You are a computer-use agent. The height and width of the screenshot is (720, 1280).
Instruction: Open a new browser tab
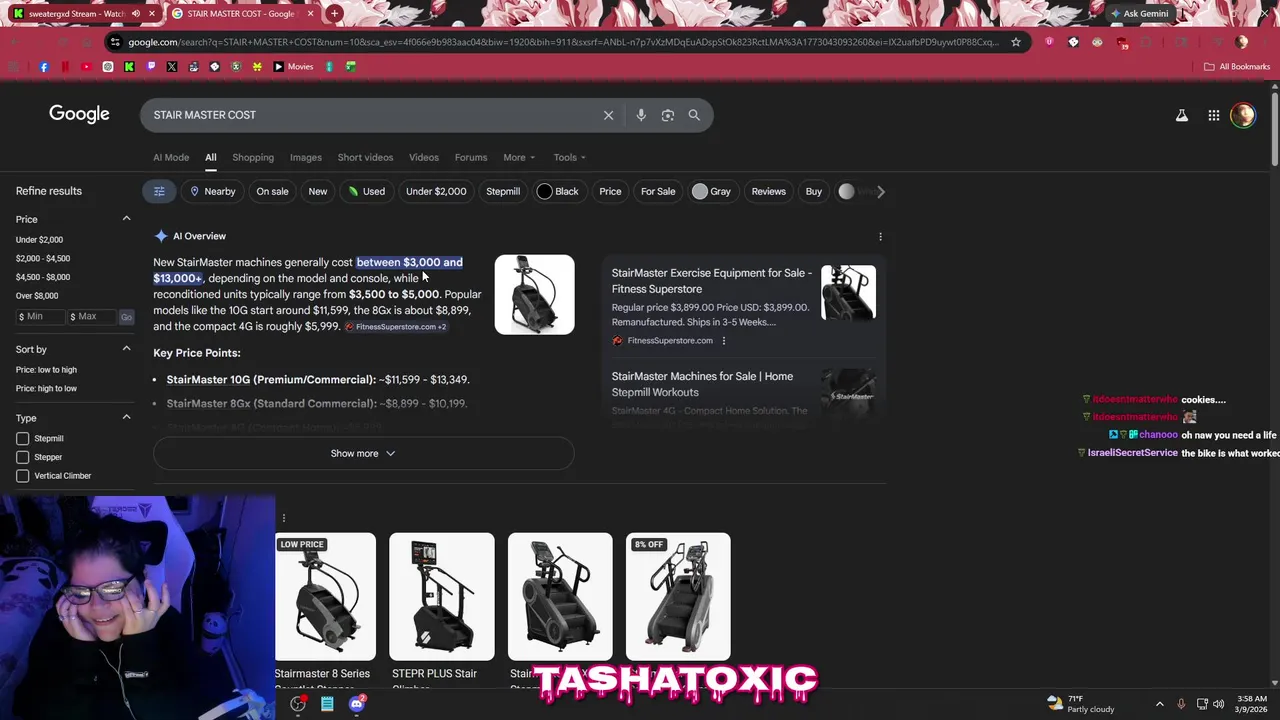(335, 14)
